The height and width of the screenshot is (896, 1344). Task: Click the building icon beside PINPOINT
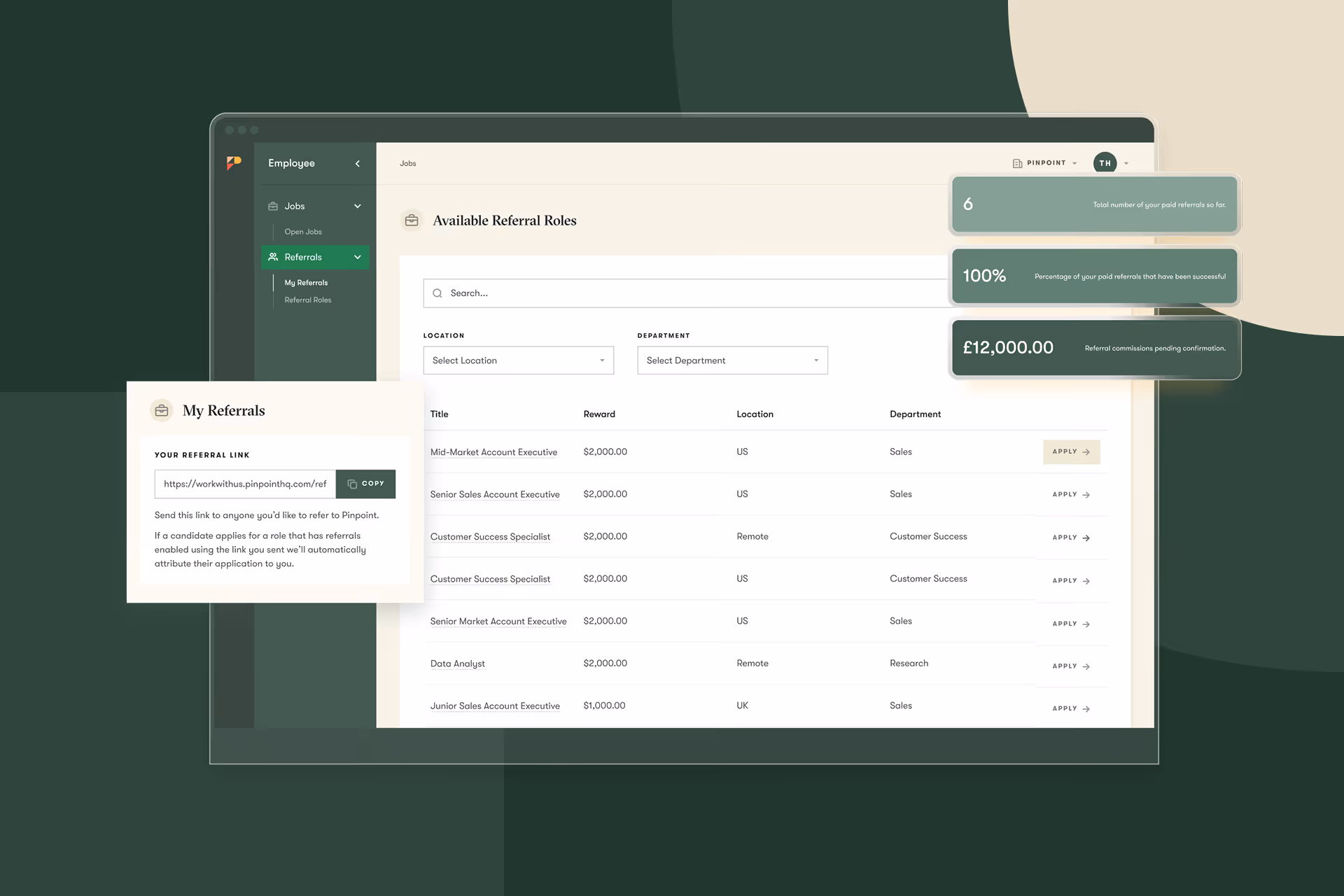(1017, 163)
